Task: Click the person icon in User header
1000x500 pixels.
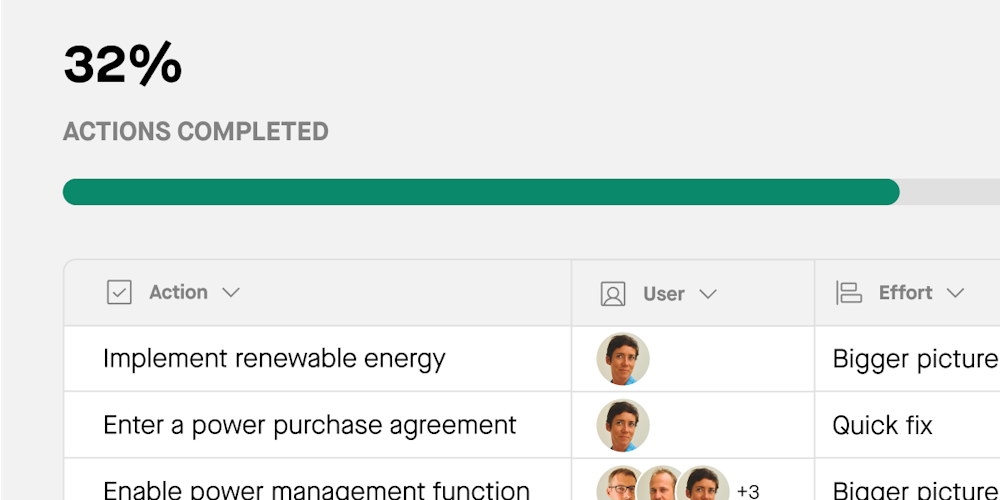Action: pyautogui.click(x=613, y=293)
